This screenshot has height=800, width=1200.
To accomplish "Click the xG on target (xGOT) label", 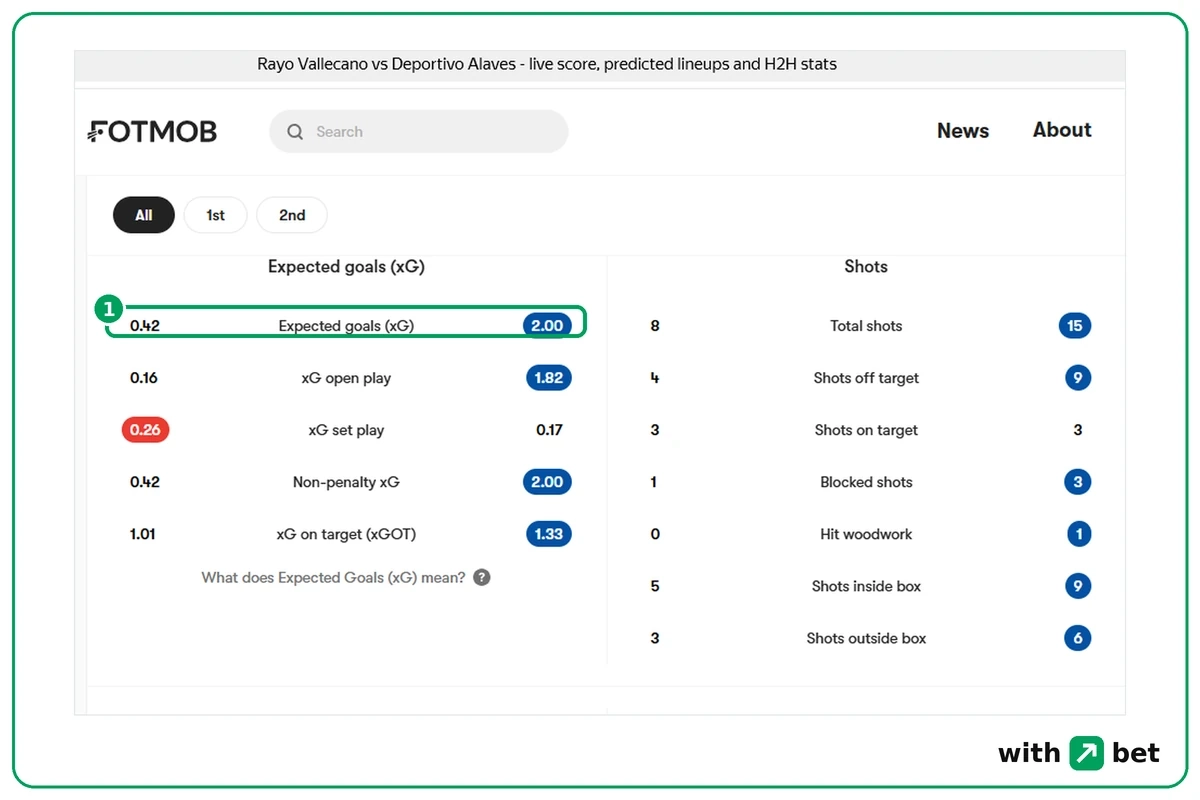I will (346, 534).
